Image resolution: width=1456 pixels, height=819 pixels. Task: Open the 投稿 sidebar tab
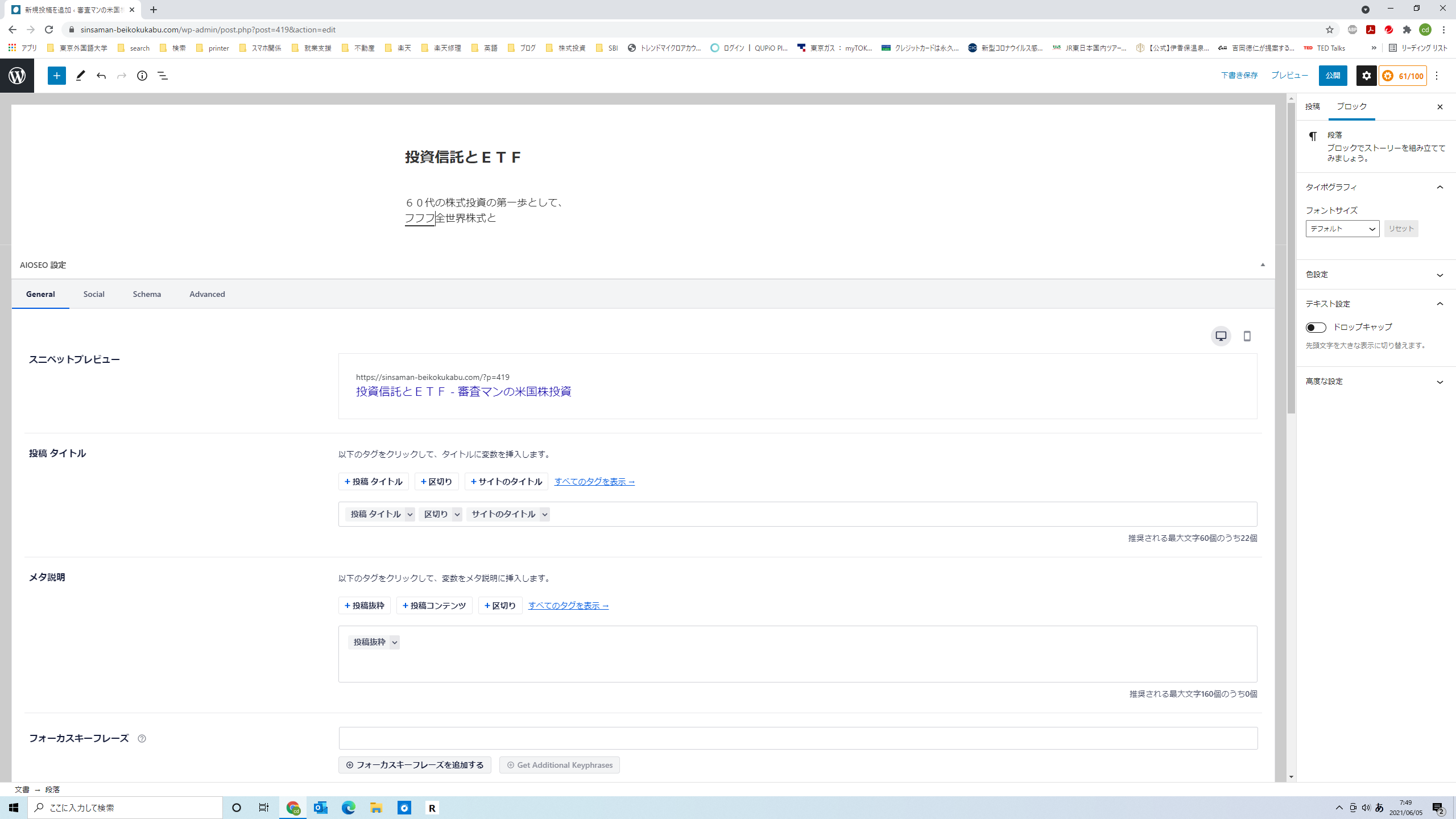(1312, 107)
